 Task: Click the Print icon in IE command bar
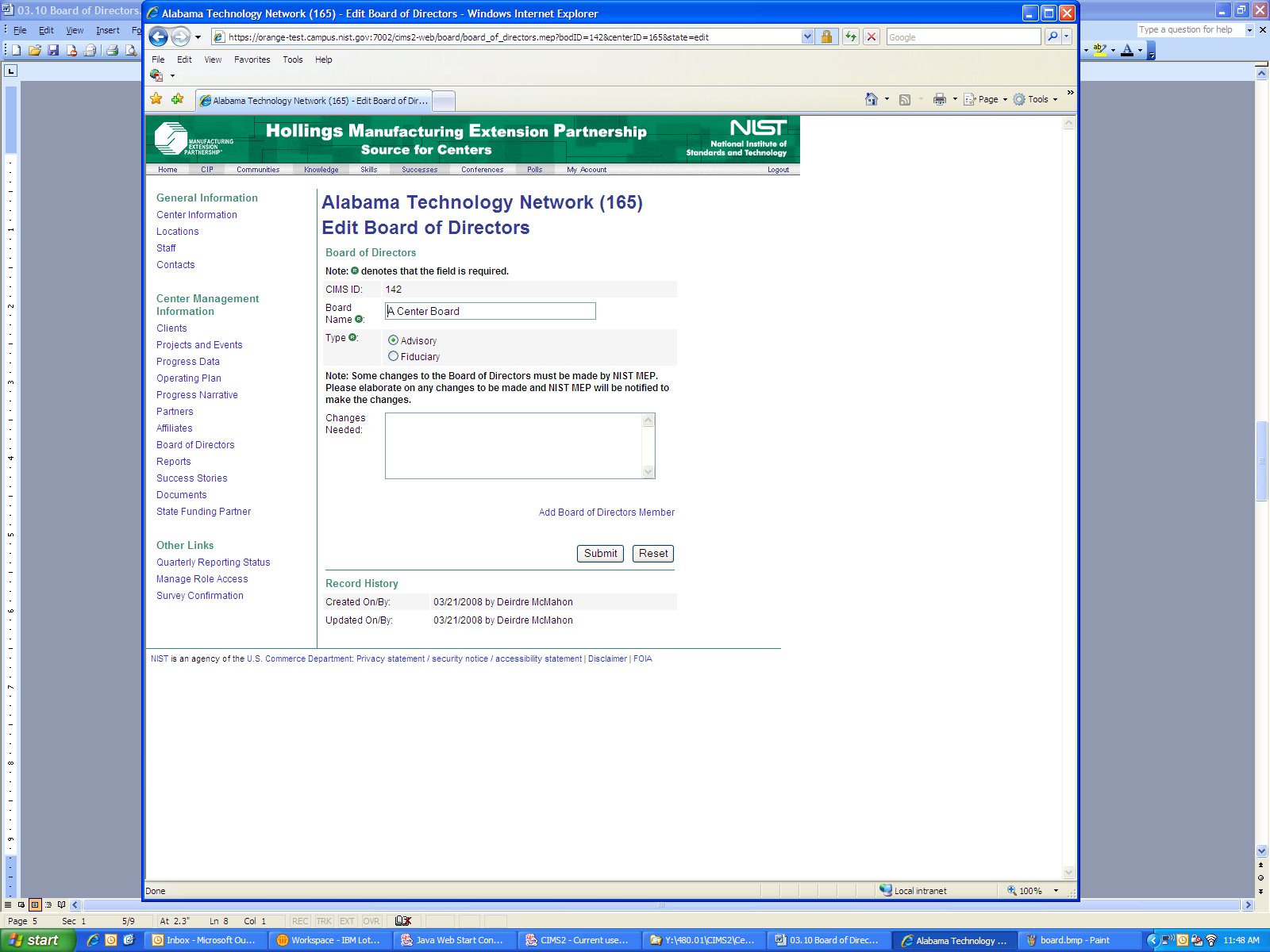[x=940, y=99]
